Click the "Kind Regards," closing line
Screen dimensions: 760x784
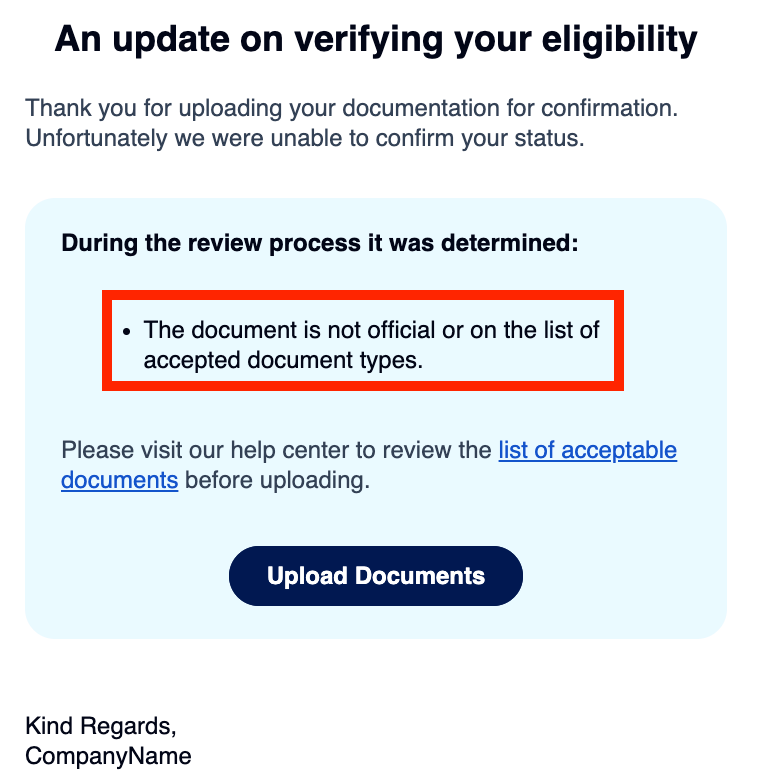click(x=100, y=726)
